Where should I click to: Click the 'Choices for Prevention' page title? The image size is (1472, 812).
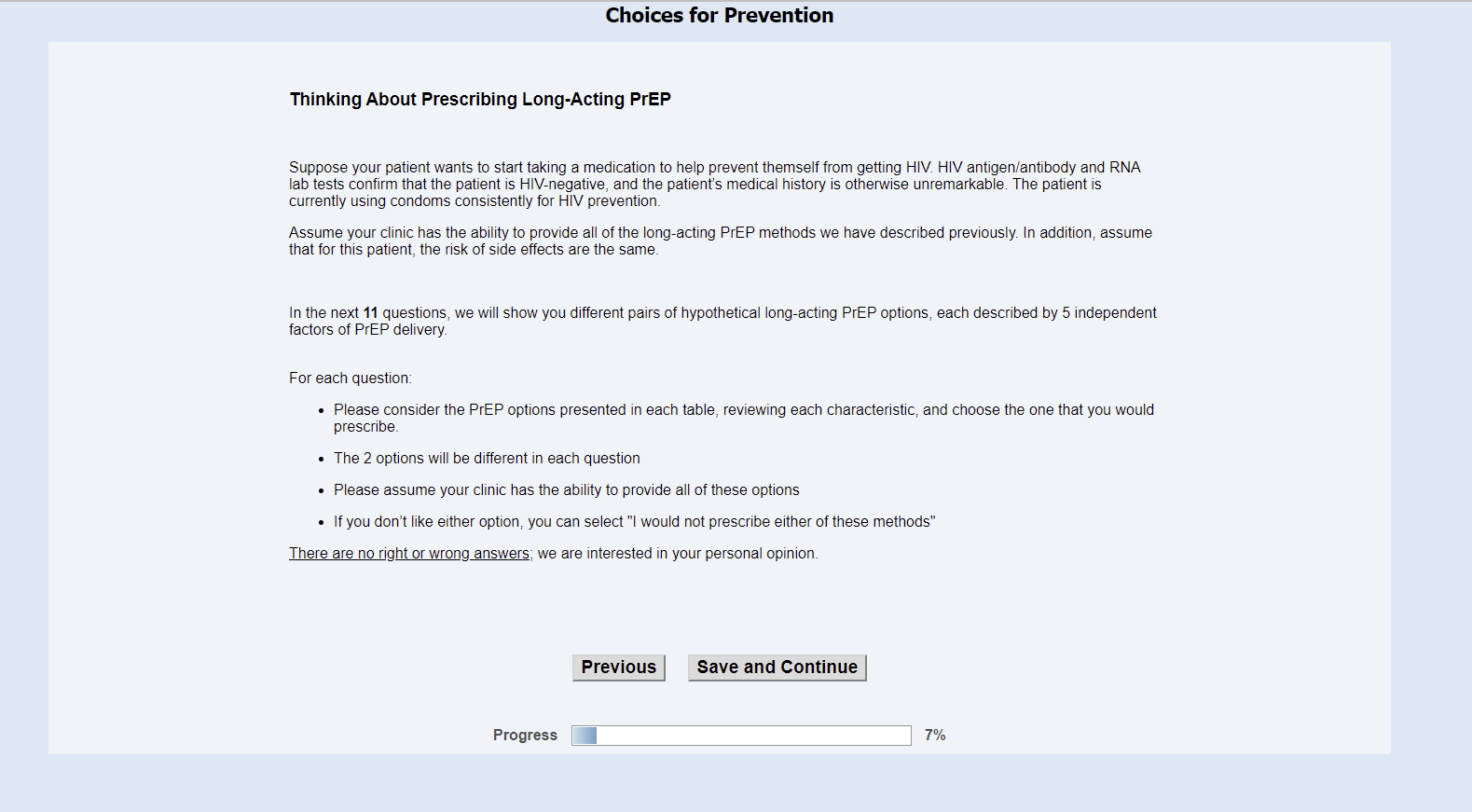pos(719,16)
